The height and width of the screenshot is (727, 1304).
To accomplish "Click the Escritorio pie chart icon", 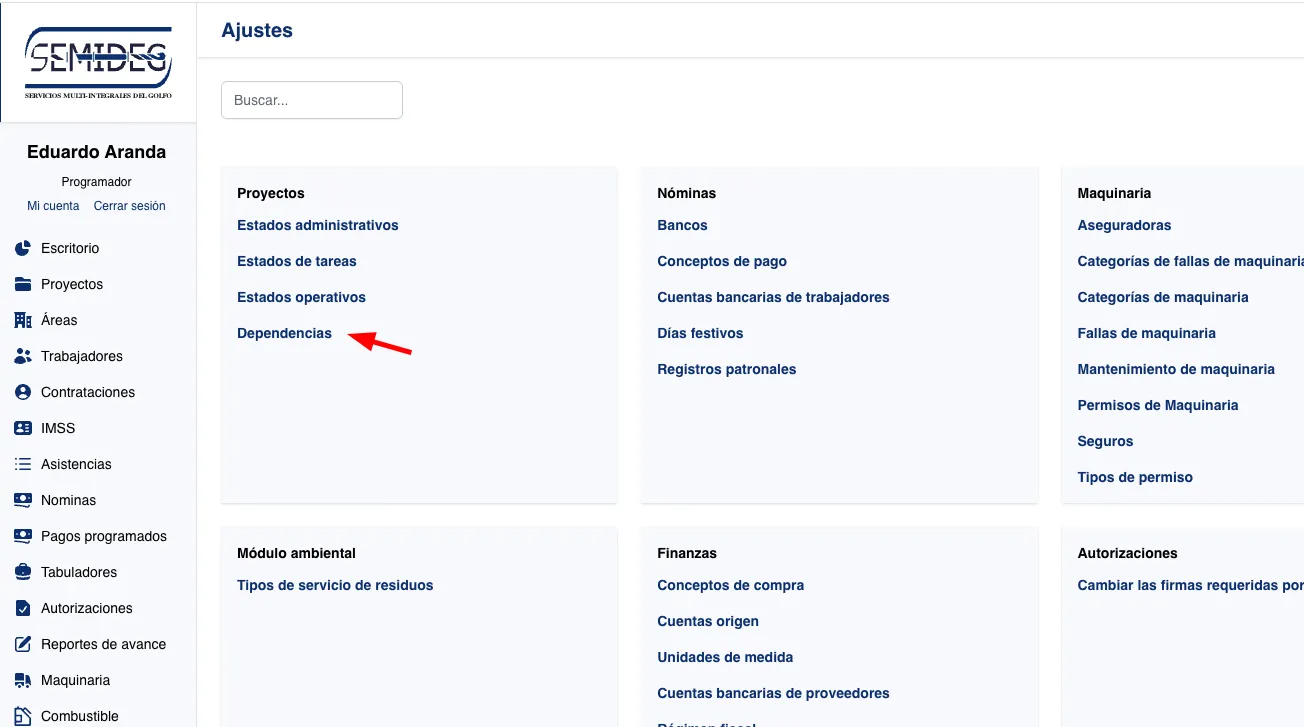I will tap(23, 248).
